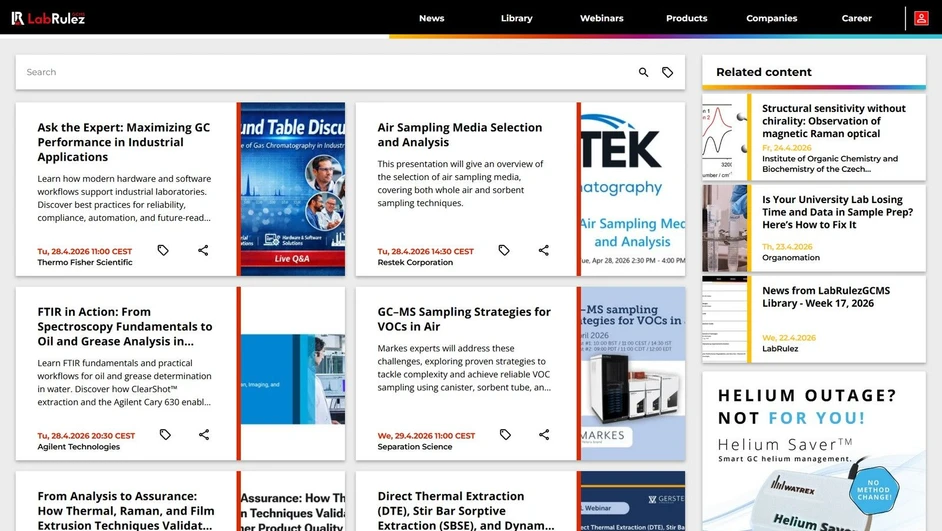Image resolution: width=942 pixels, height=531 pixels.
Task: Open Air Sampling Media Selection and Analysis title
Action: [x=460, y=135]
